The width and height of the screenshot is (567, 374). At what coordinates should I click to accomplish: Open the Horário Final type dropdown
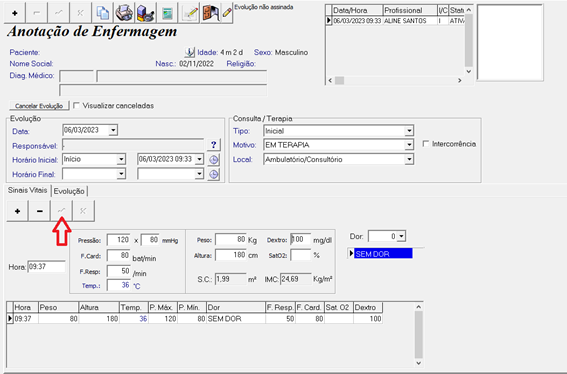(x=121, y=174)
